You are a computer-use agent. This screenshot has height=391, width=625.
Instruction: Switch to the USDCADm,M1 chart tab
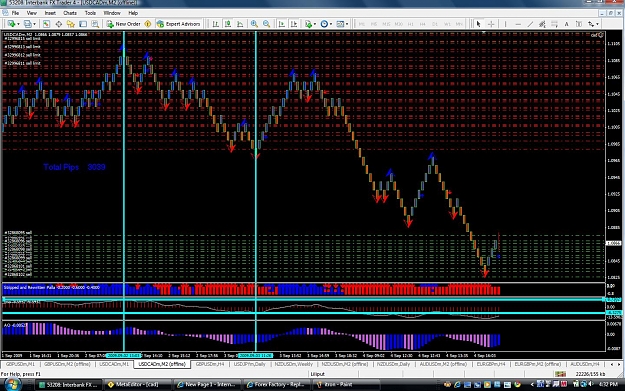(x=114, y=364)
